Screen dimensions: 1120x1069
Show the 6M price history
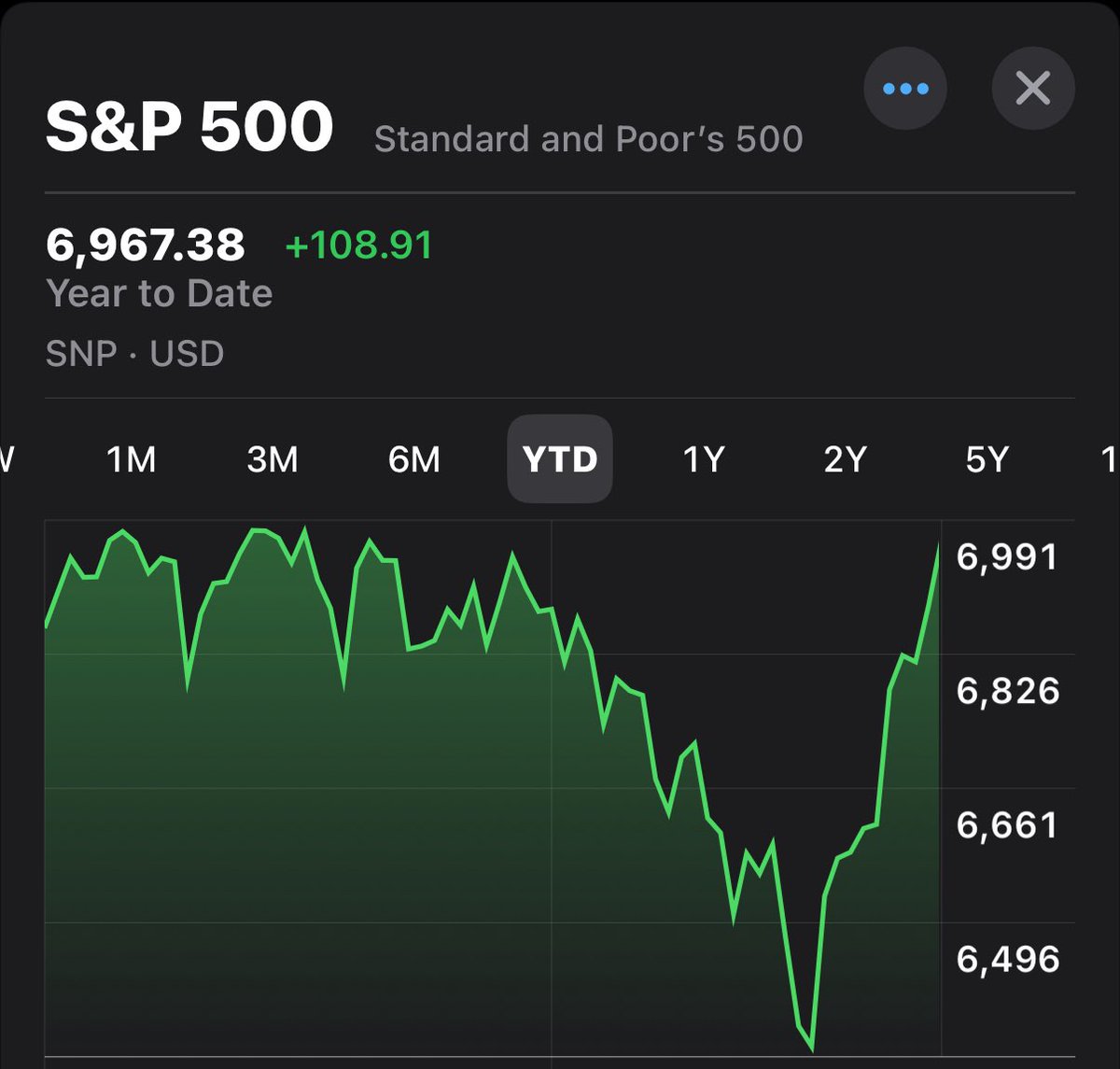point(414,459)
